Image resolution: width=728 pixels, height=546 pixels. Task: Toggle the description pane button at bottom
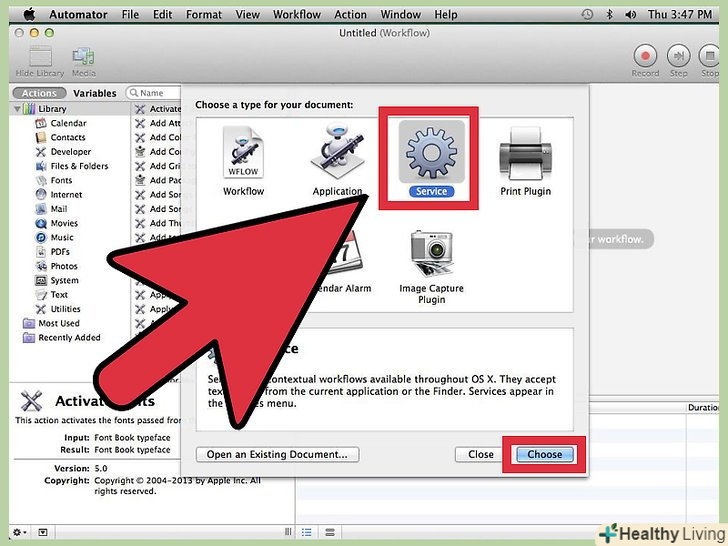click(43, 533)
